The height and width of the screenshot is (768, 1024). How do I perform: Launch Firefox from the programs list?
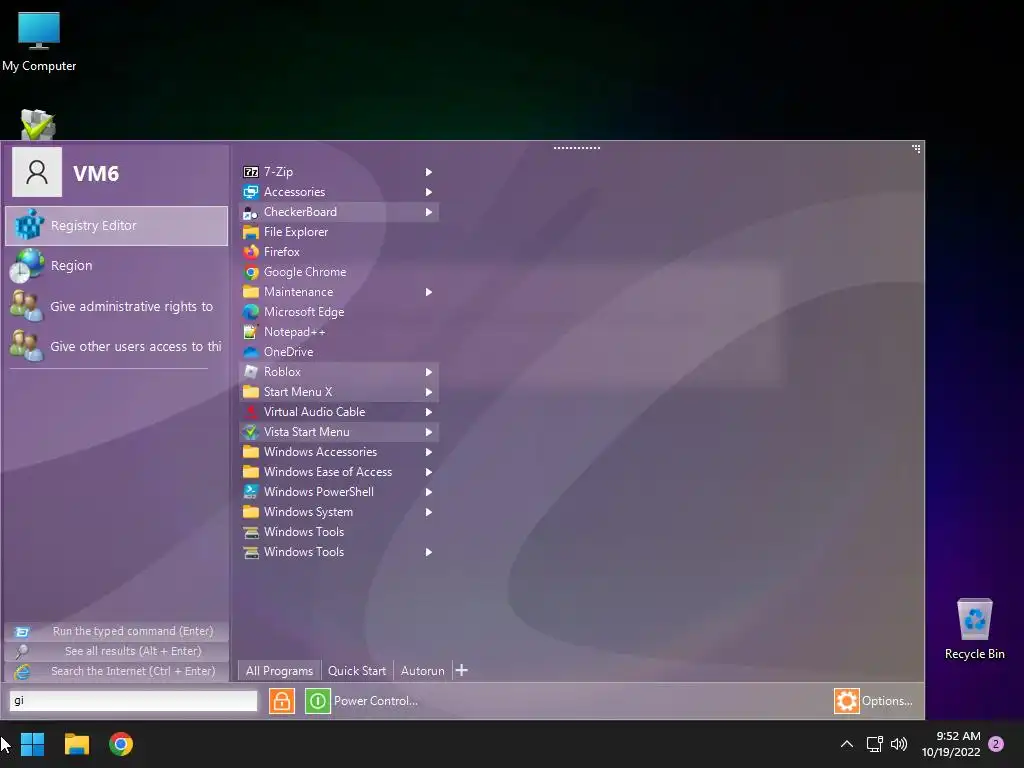[x=251, y=252]
